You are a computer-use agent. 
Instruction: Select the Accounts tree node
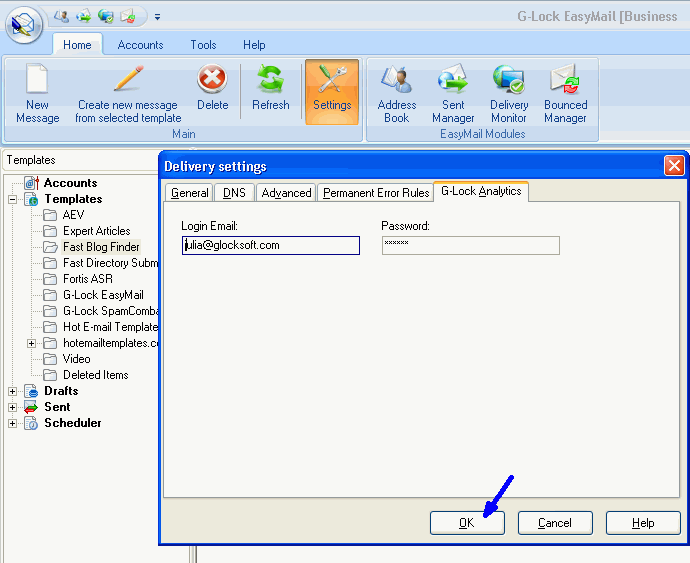[70, 183]
